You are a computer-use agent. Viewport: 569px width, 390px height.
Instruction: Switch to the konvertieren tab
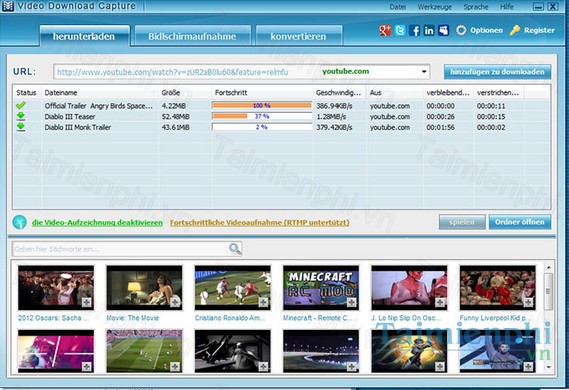298,36
